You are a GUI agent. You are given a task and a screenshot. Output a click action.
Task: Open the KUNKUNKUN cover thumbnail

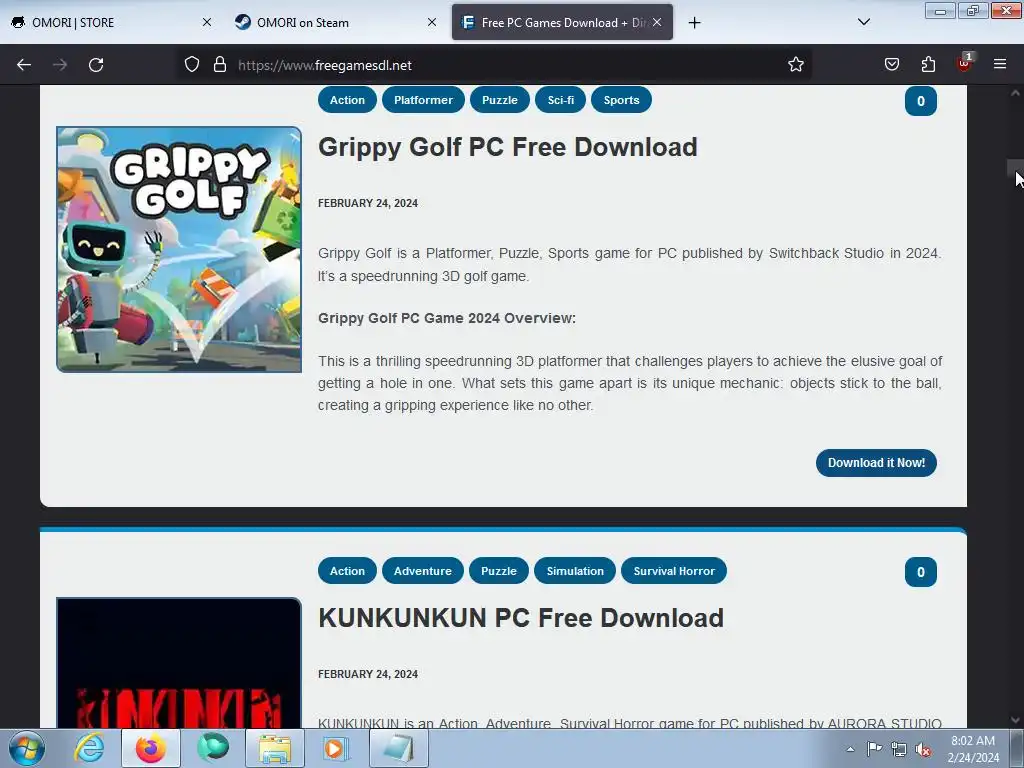click(x=179, y=663)
